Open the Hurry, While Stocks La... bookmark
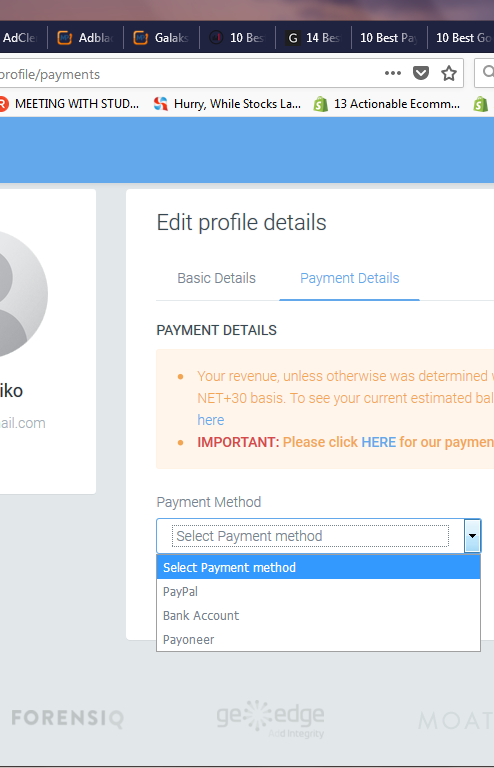The image size is (494, 768). (x=227, y=104)
